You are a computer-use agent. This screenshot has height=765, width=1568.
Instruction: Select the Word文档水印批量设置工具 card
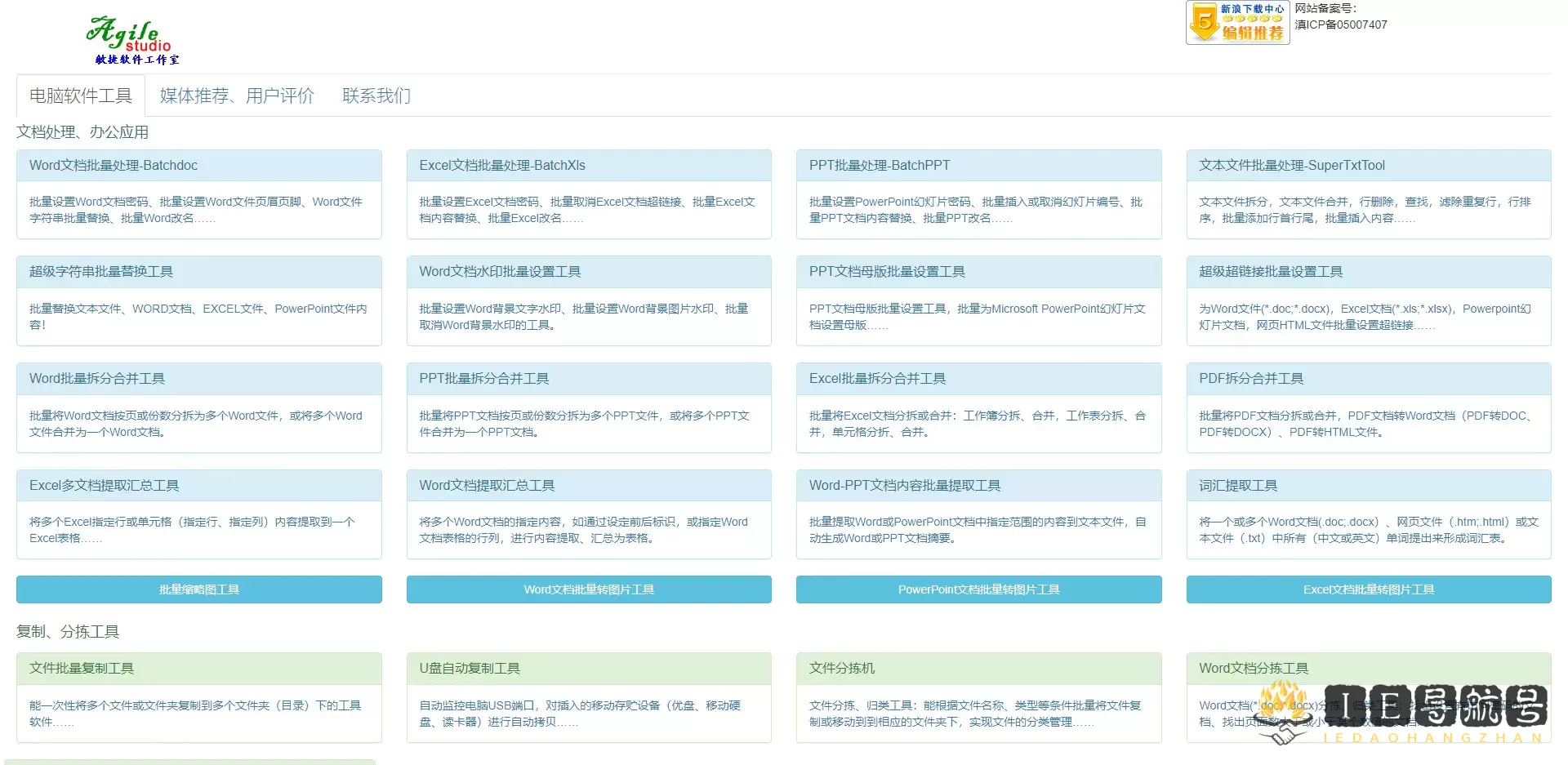(500, 271)
